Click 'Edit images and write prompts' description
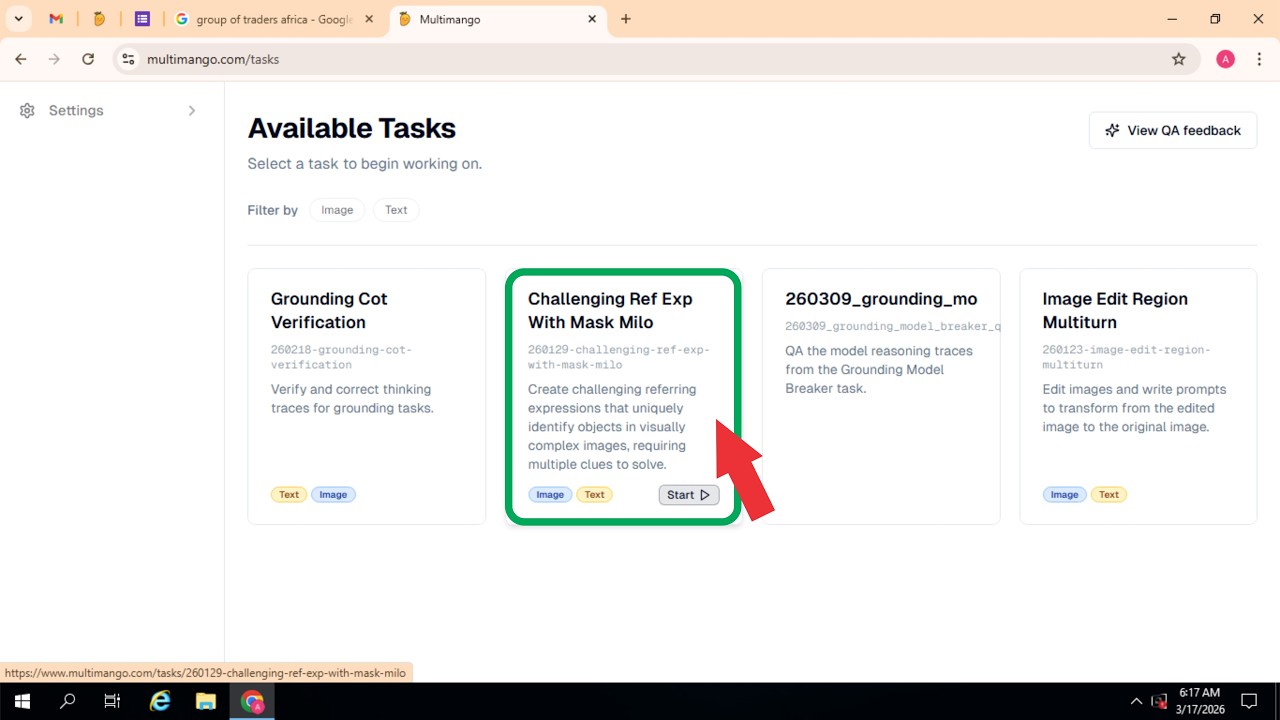 click(1134, 408)
